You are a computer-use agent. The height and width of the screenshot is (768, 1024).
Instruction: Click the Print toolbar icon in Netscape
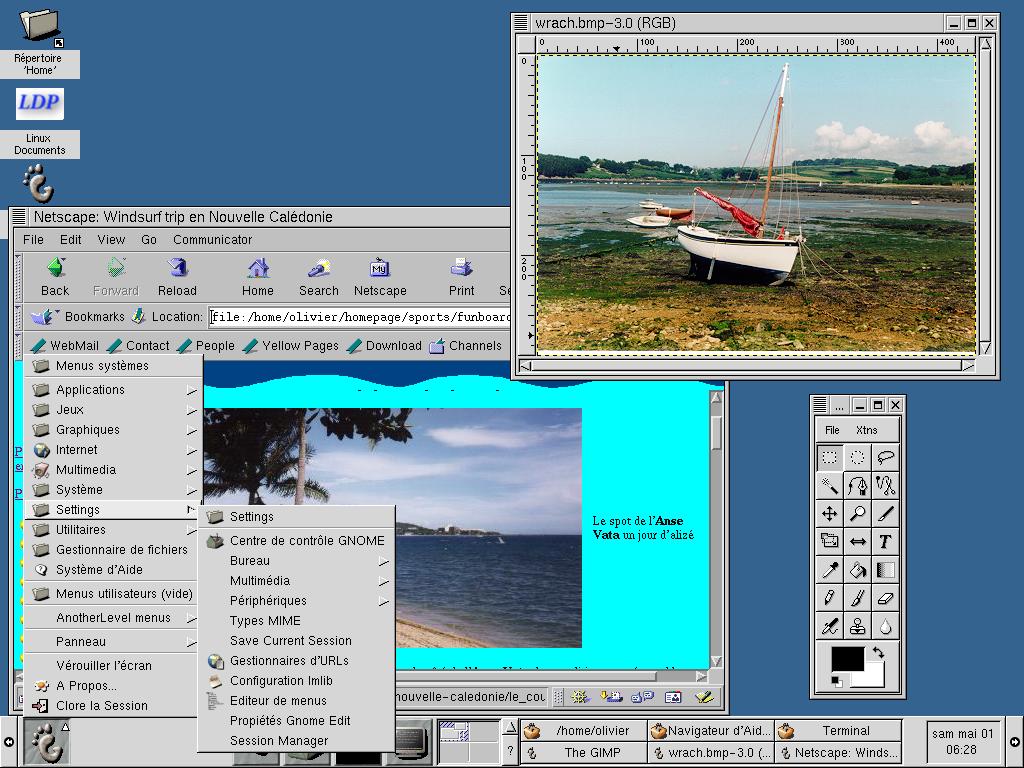(x=461, y=277)
